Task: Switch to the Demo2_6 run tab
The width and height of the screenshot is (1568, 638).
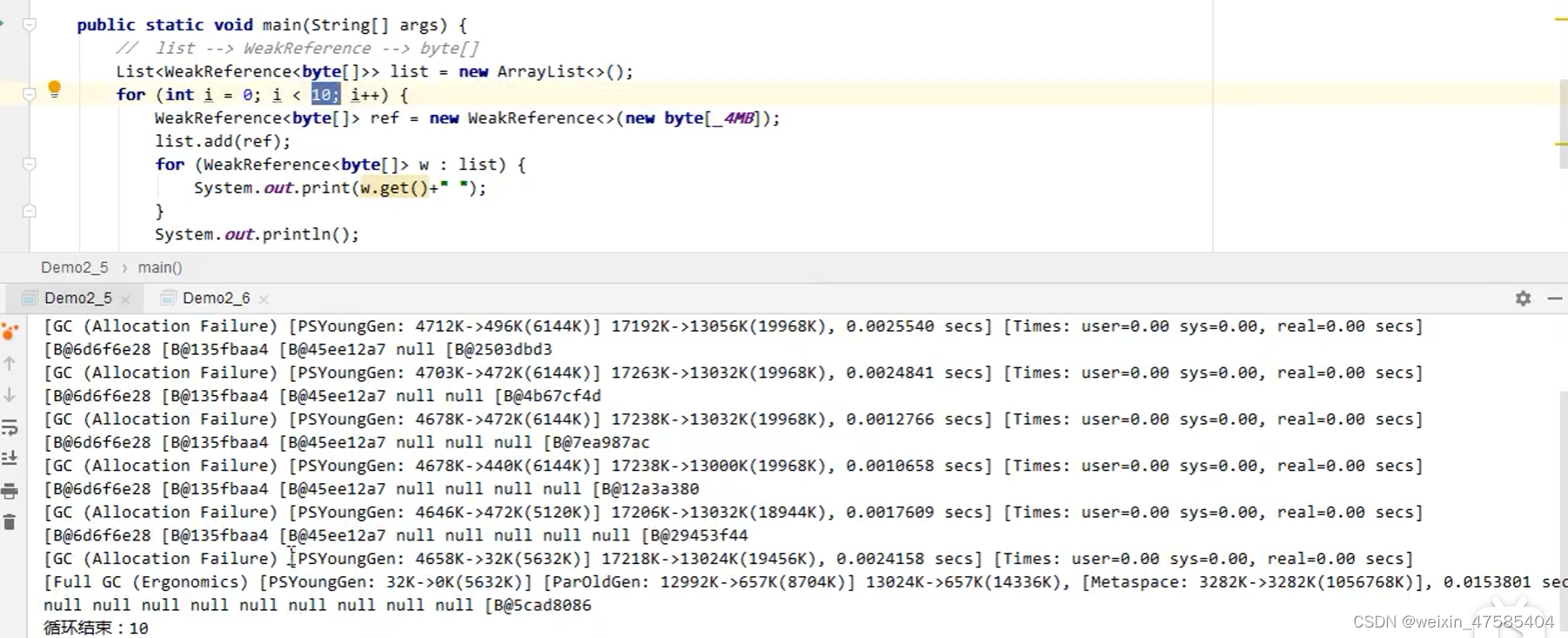Action: [216, 299]
